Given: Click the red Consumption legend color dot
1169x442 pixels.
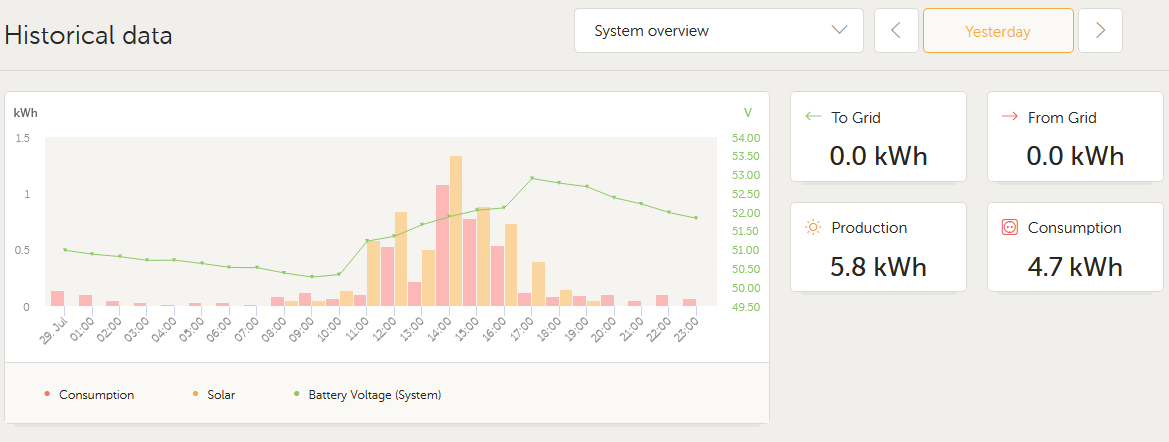Looking at the screenshot, I should 47,394.
